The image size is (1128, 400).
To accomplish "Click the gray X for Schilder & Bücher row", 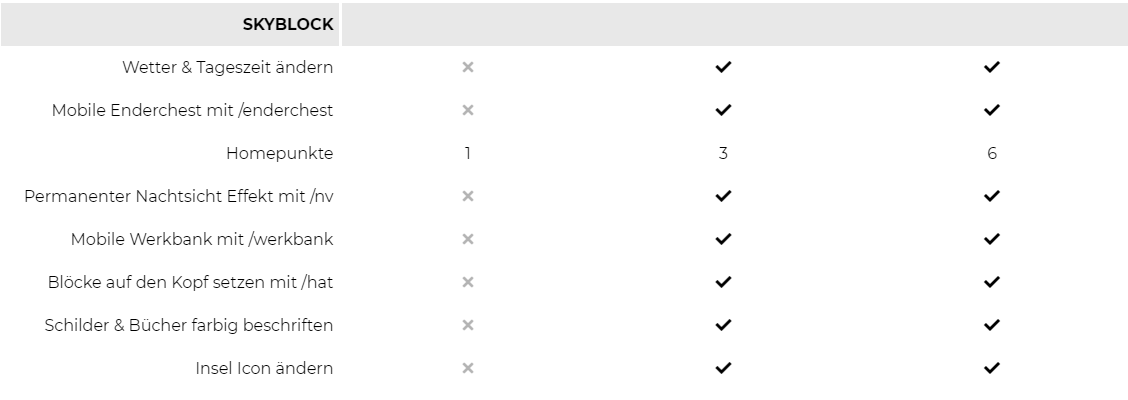I will pyautogui.click(x=468, y=325).
